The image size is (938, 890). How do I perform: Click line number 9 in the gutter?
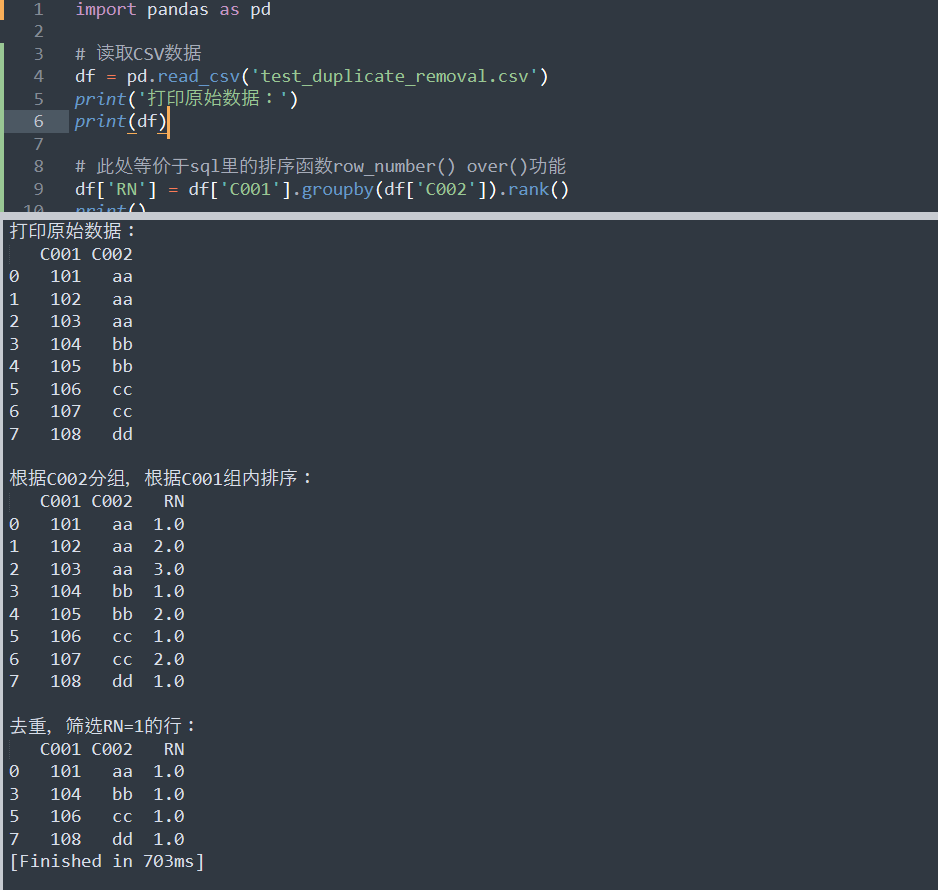37,188
